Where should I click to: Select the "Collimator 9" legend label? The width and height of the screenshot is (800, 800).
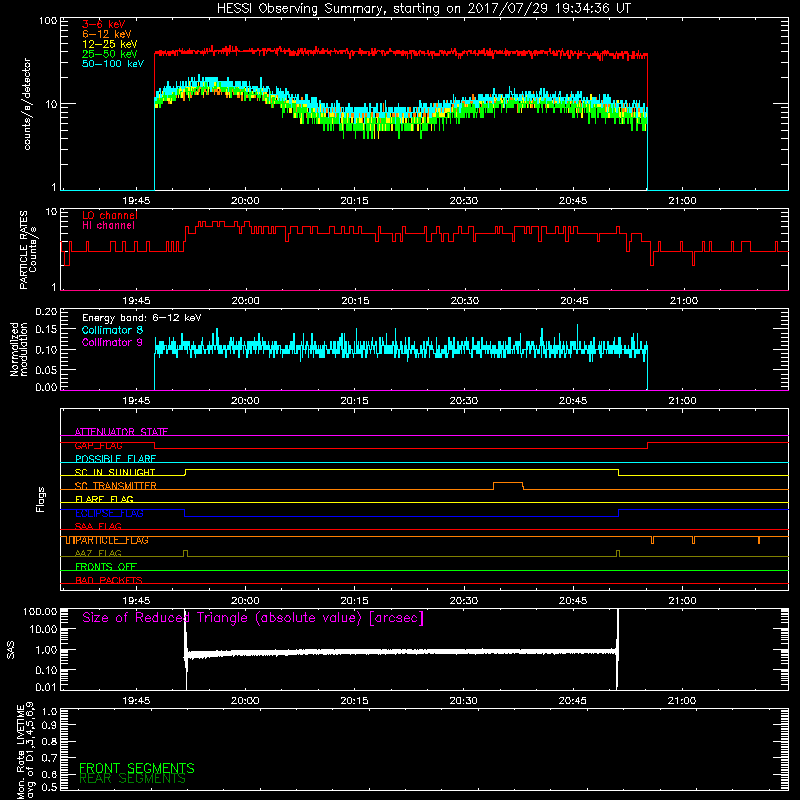[x=112, y=342]
